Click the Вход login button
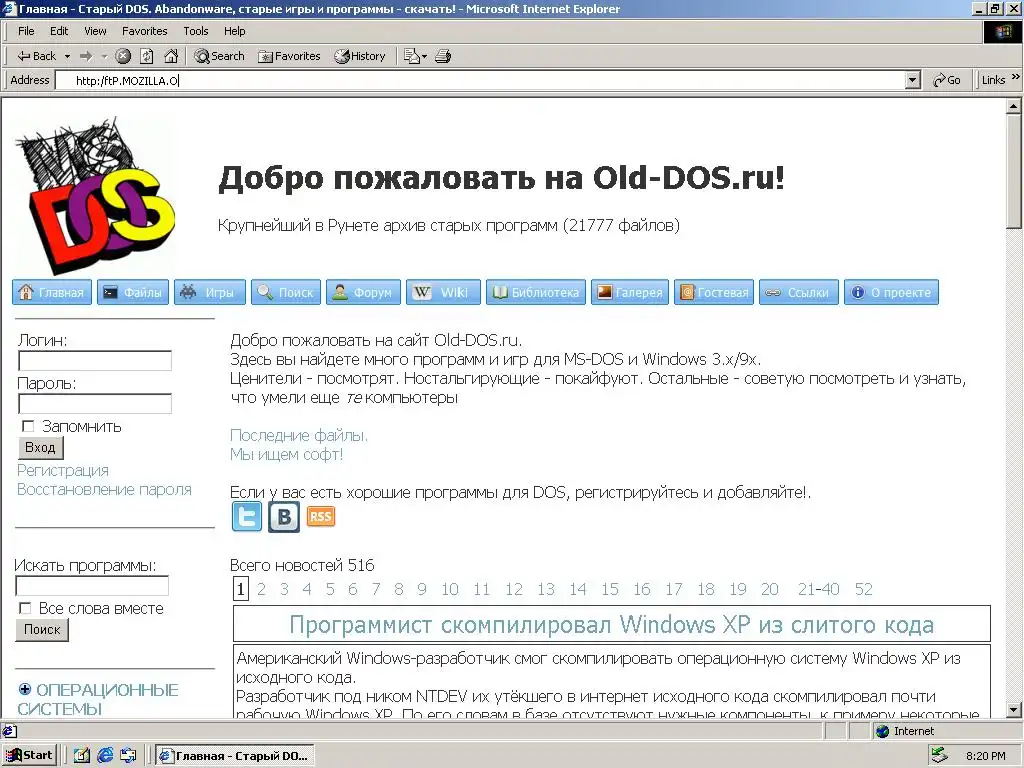Screen dimensions: 1024x768 [40, 447]
